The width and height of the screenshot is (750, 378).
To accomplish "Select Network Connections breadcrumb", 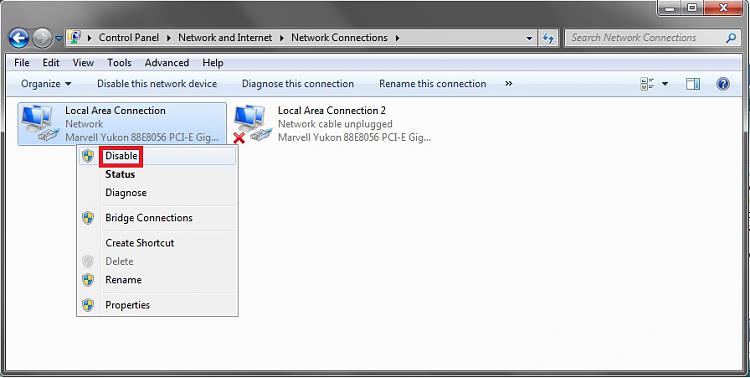I will [x=339, y=37].
